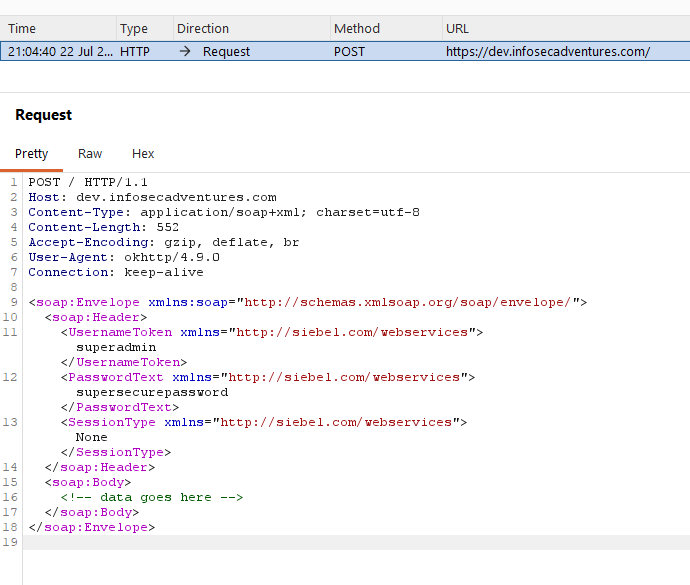Click the Accept-Encoding header line
The image size is (690, 585).
(164, 242)
